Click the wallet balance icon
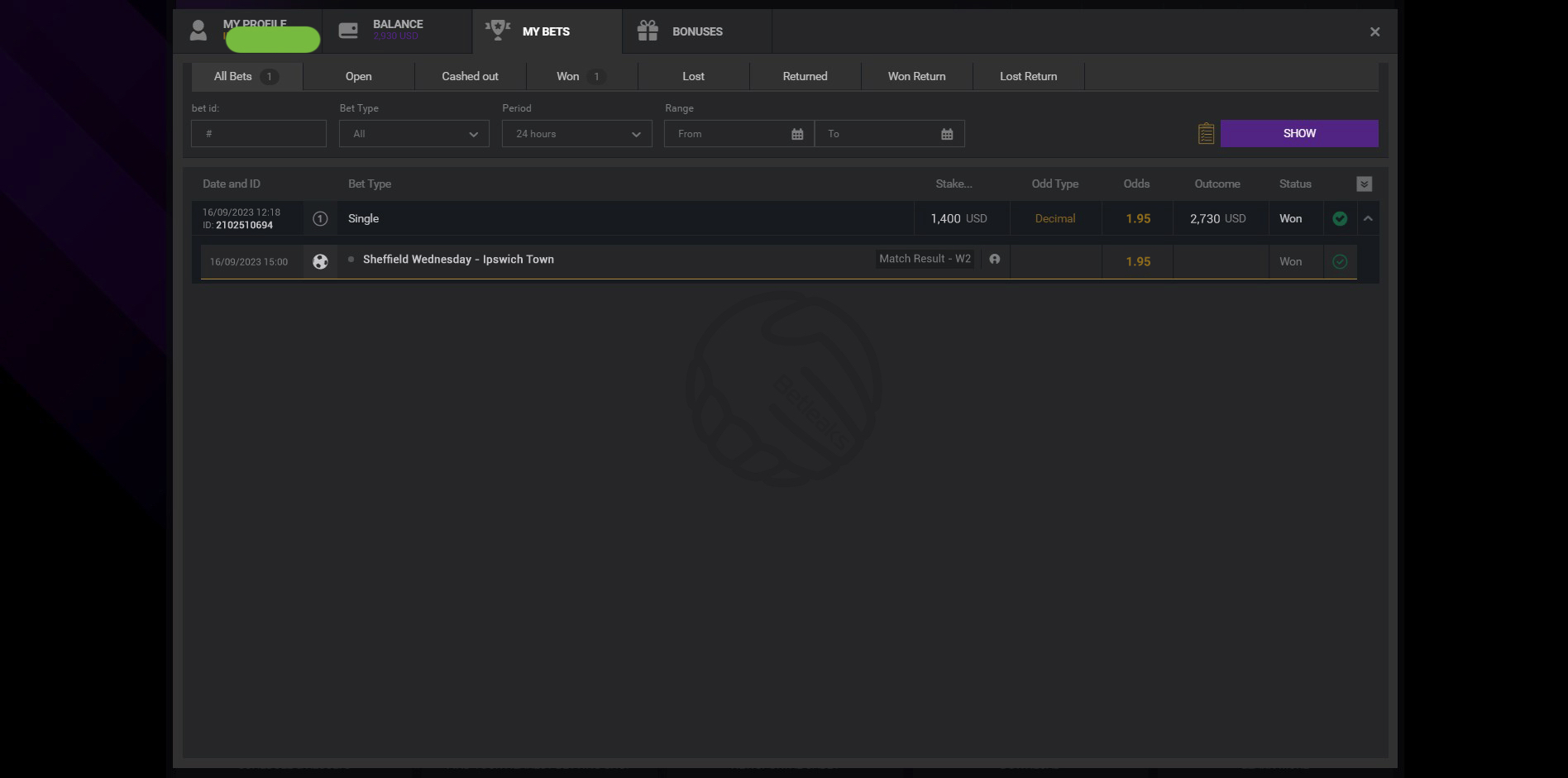1568x778 pixels. click(349, 31)
